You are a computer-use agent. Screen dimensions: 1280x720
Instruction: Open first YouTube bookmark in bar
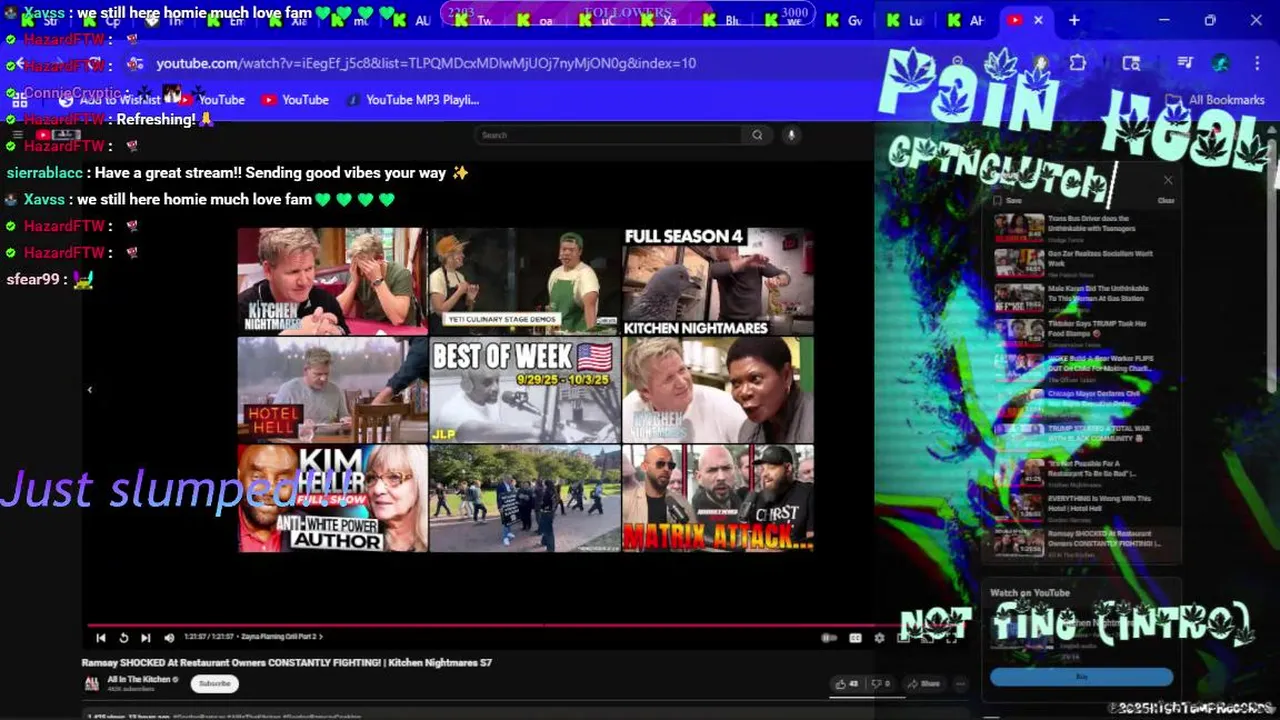coord(211,100)
